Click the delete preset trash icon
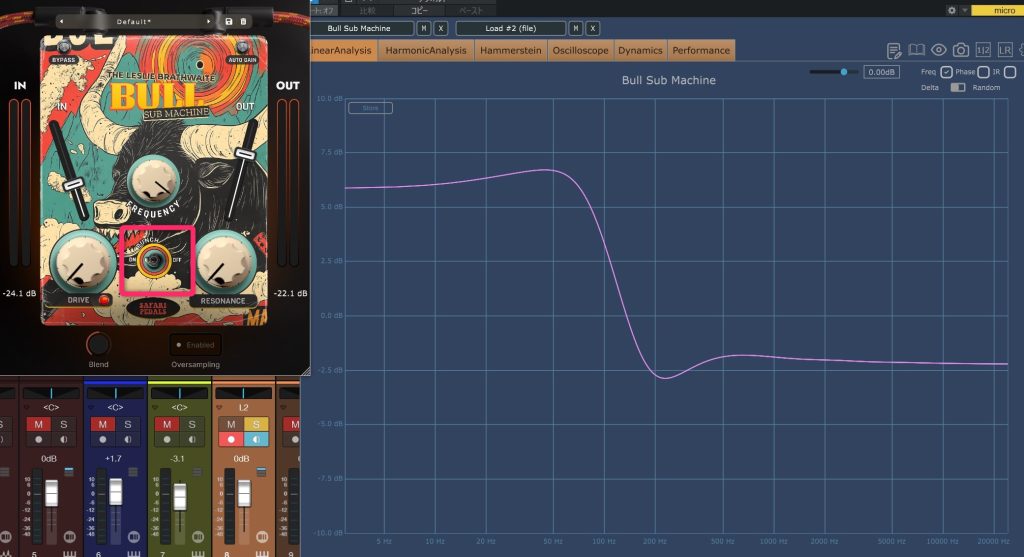 [x=243, y=21]
